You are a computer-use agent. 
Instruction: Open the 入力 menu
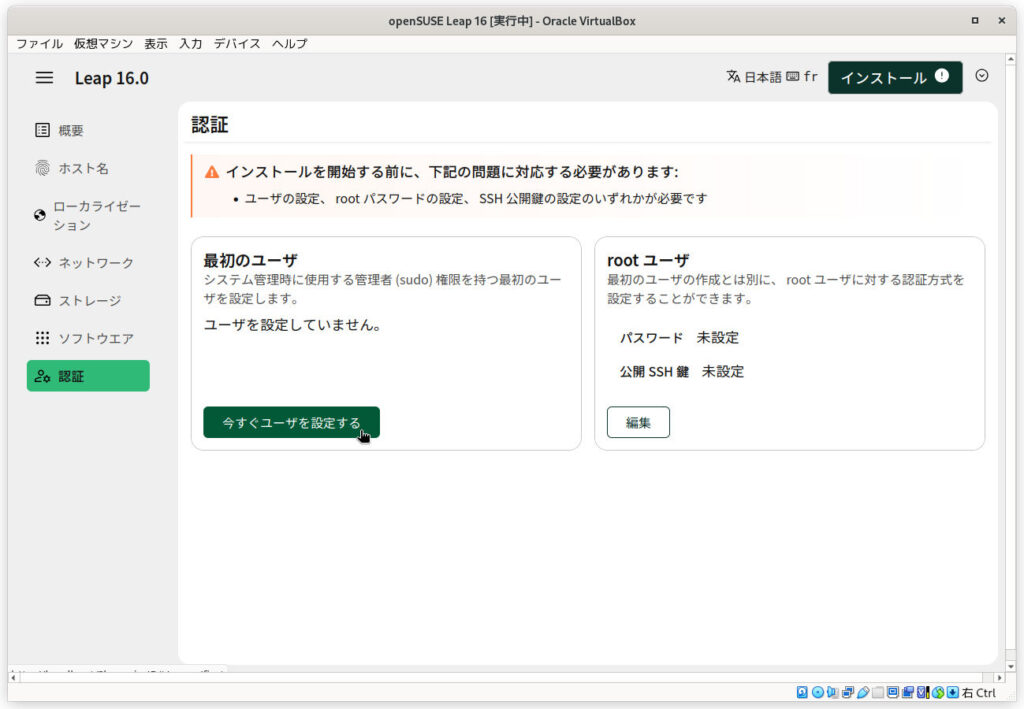click(191, 43)
